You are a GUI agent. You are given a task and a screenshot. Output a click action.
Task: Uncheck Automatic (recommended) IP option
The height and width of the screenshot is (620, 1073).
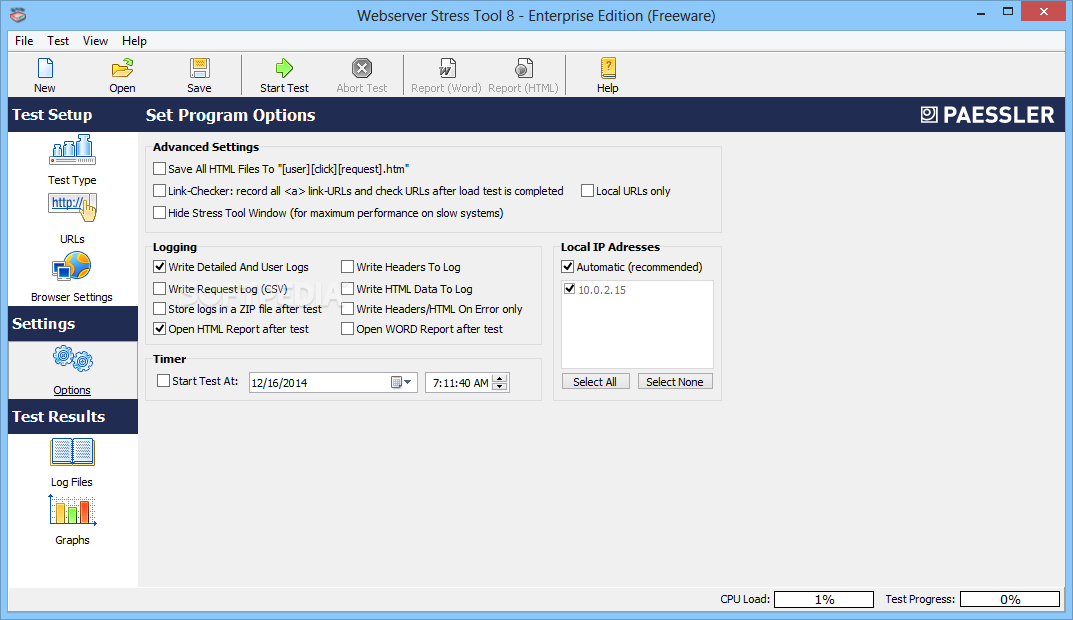(x=567, y=266)
